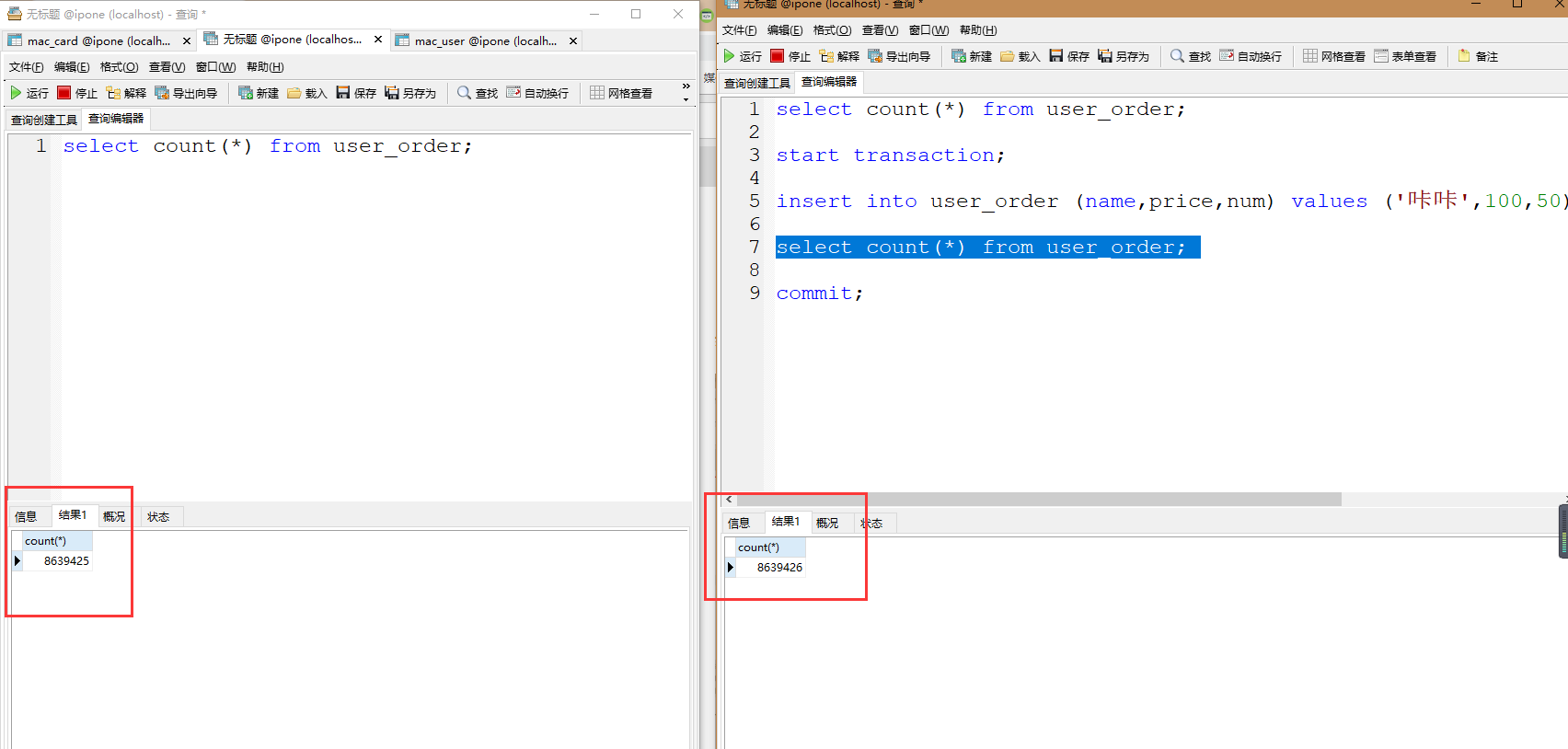Click the highlighted select statement on line 7

pyautogui.click(x=987, y=248)
